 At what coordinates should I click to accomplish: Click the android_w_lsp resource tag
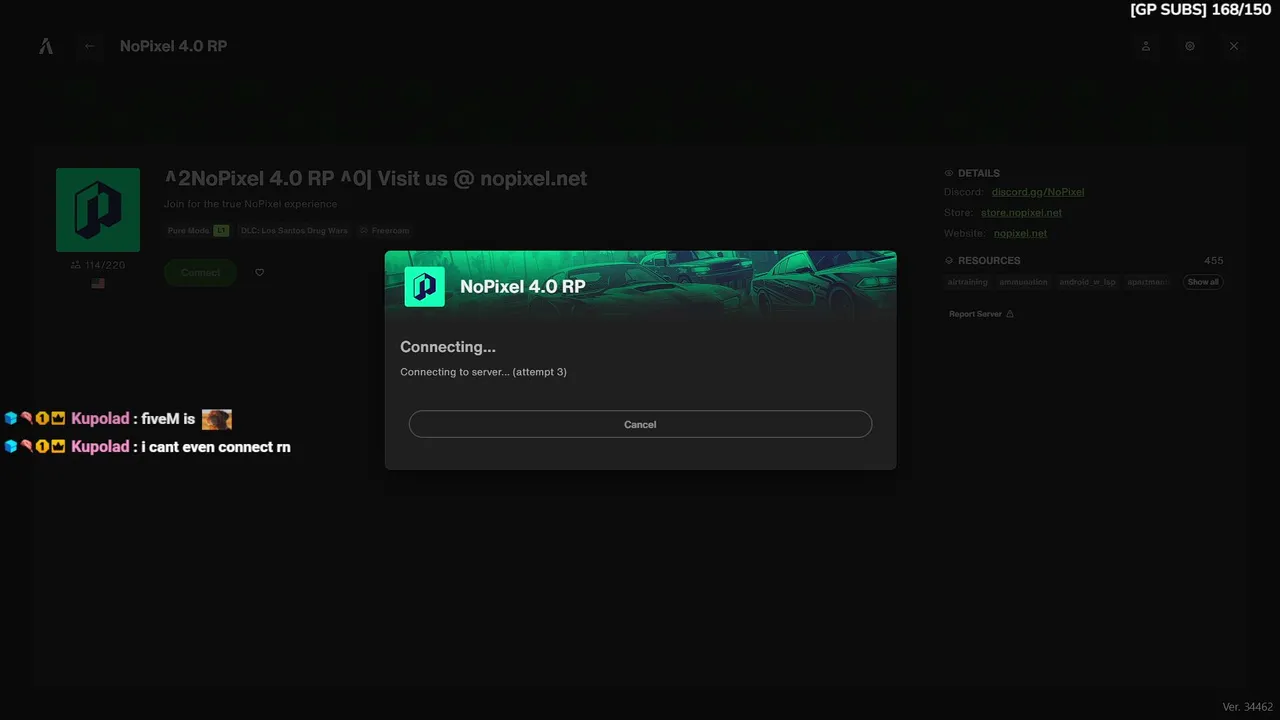pyautogui.click(x=1087, y=282)
